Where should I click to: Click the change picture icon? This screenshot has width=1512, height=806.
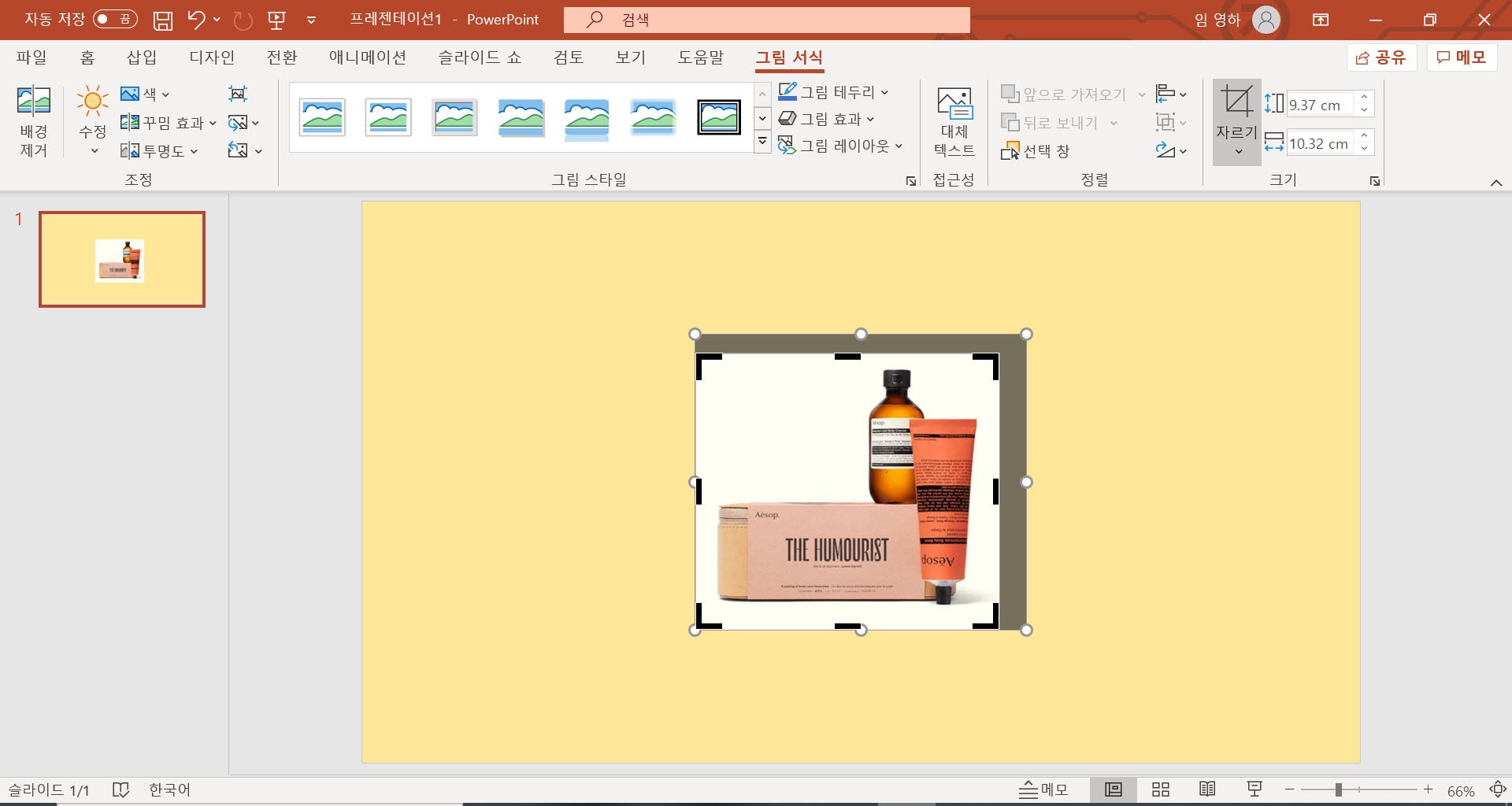click(238, 122)
